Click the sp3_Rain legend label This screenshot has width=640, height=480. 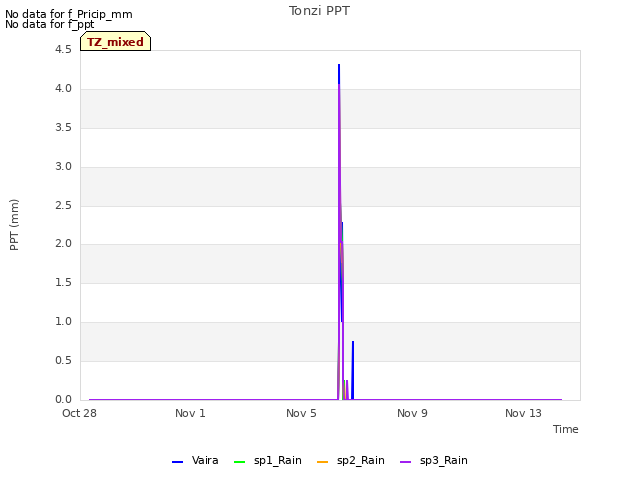(444, 460)
